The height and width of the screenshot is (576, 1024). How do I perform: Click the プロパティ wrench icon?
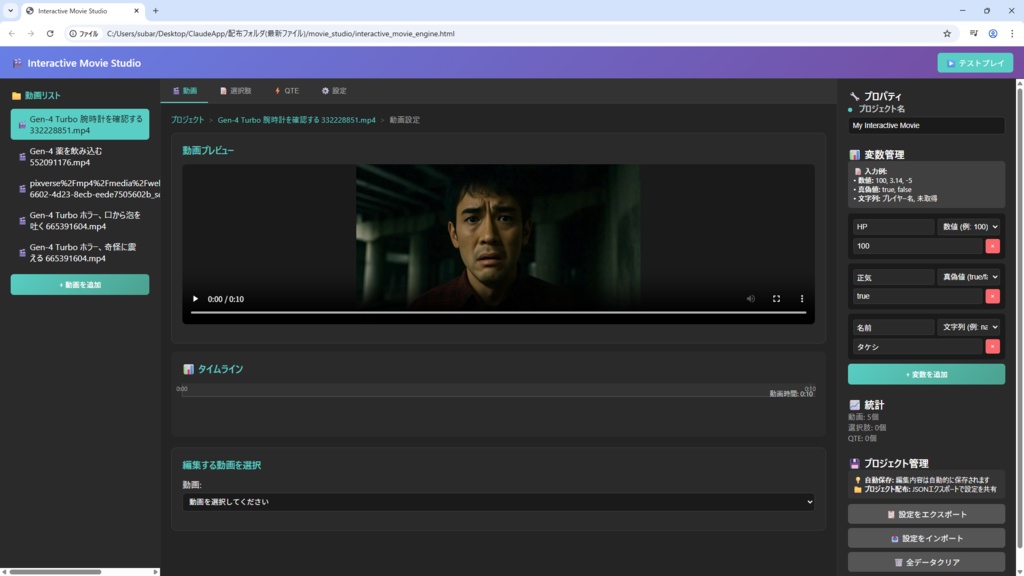pos(854,96)
